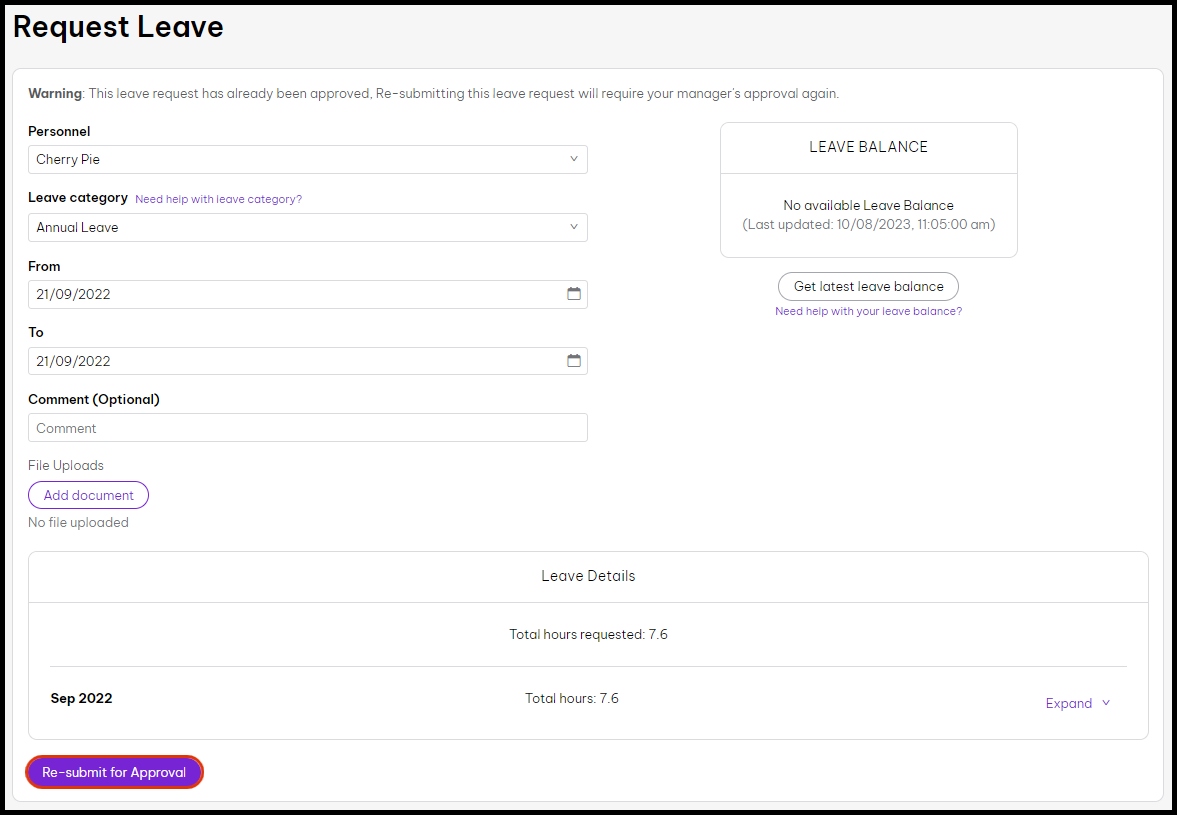Image resolution: width=1177 pixels, height=815 pixels.
Task: Open the To date calendar icon
Action: (574, 361)
